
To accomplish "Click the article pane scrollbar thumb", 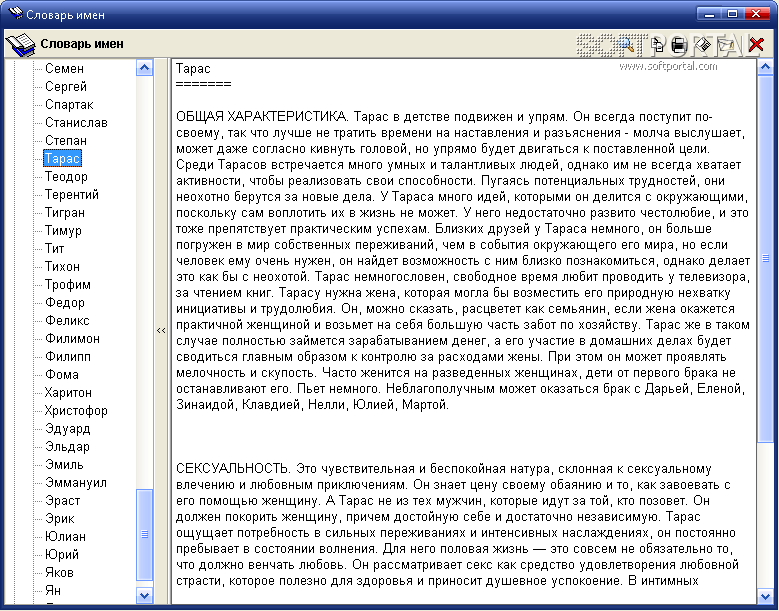I will coord(765,258).
